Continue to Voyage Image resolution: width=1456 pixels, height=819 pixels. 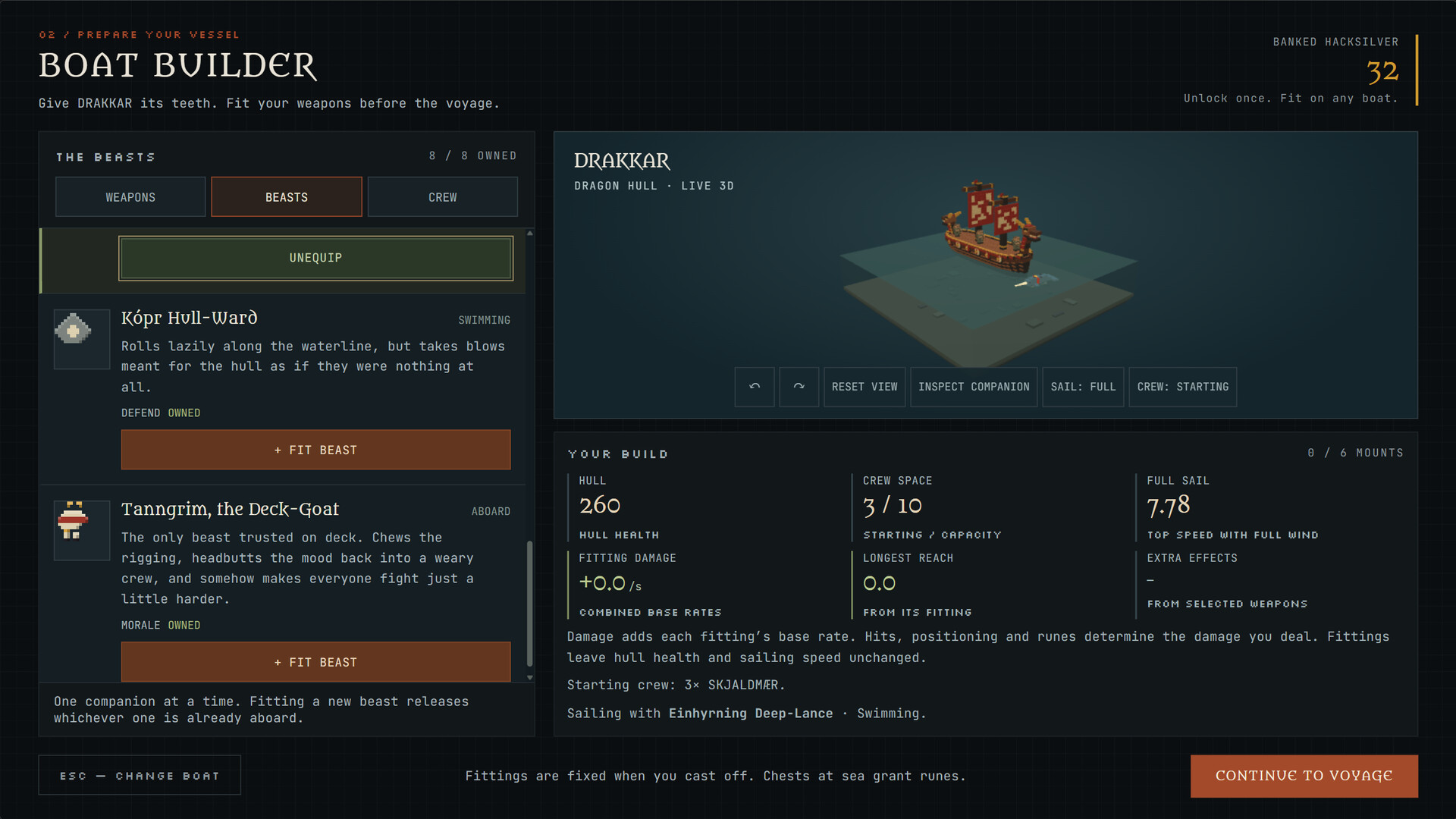[1304, 776]
